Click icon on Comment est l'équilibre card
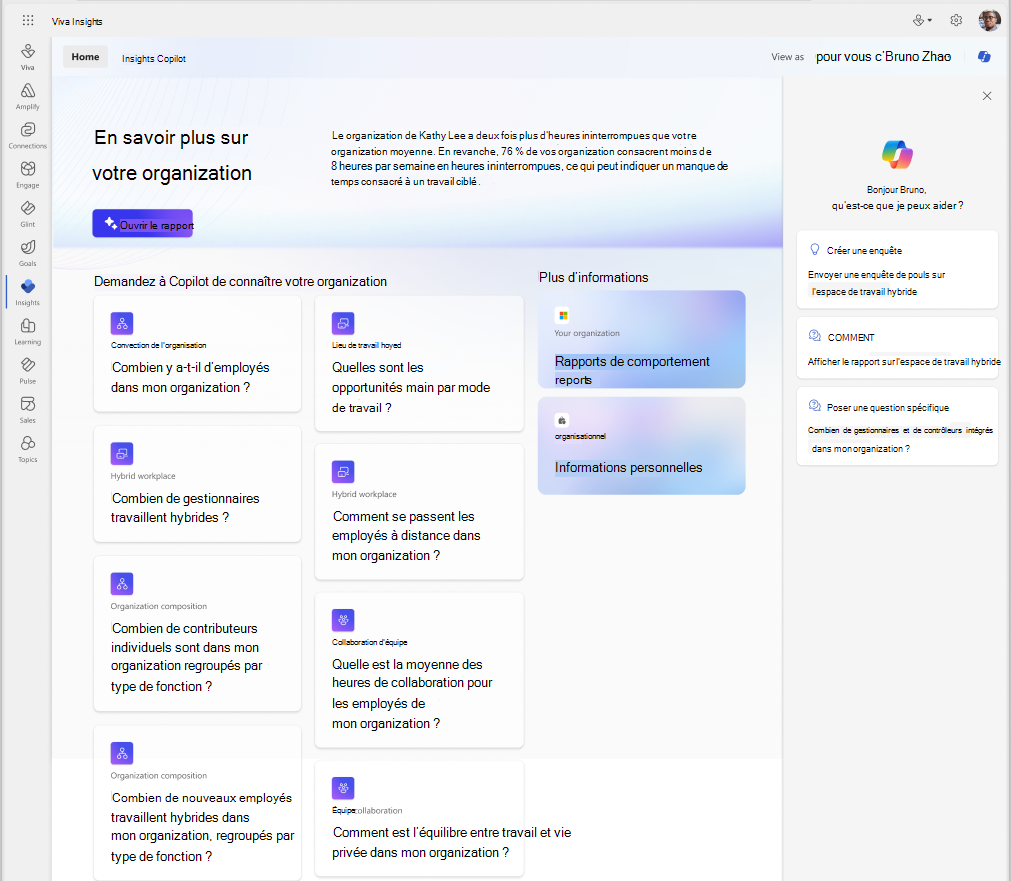1011x881 pixels. point(343,787)
